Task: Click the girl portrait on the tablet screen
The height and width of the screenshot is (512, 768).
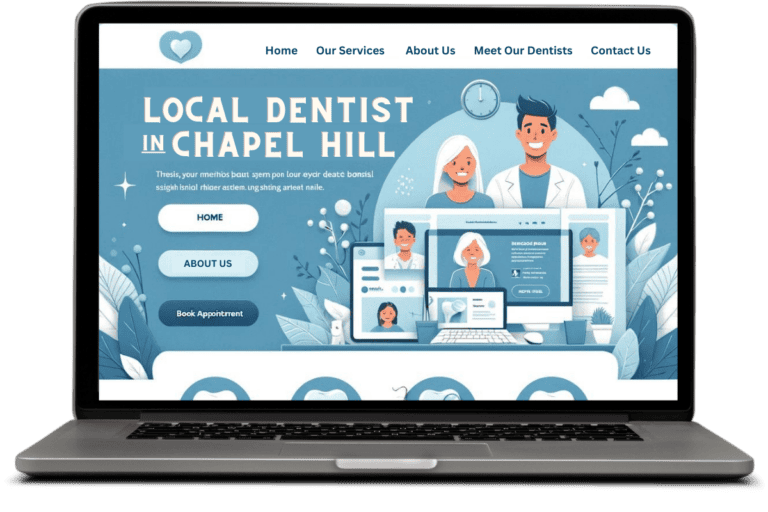Action: [386, 316]
